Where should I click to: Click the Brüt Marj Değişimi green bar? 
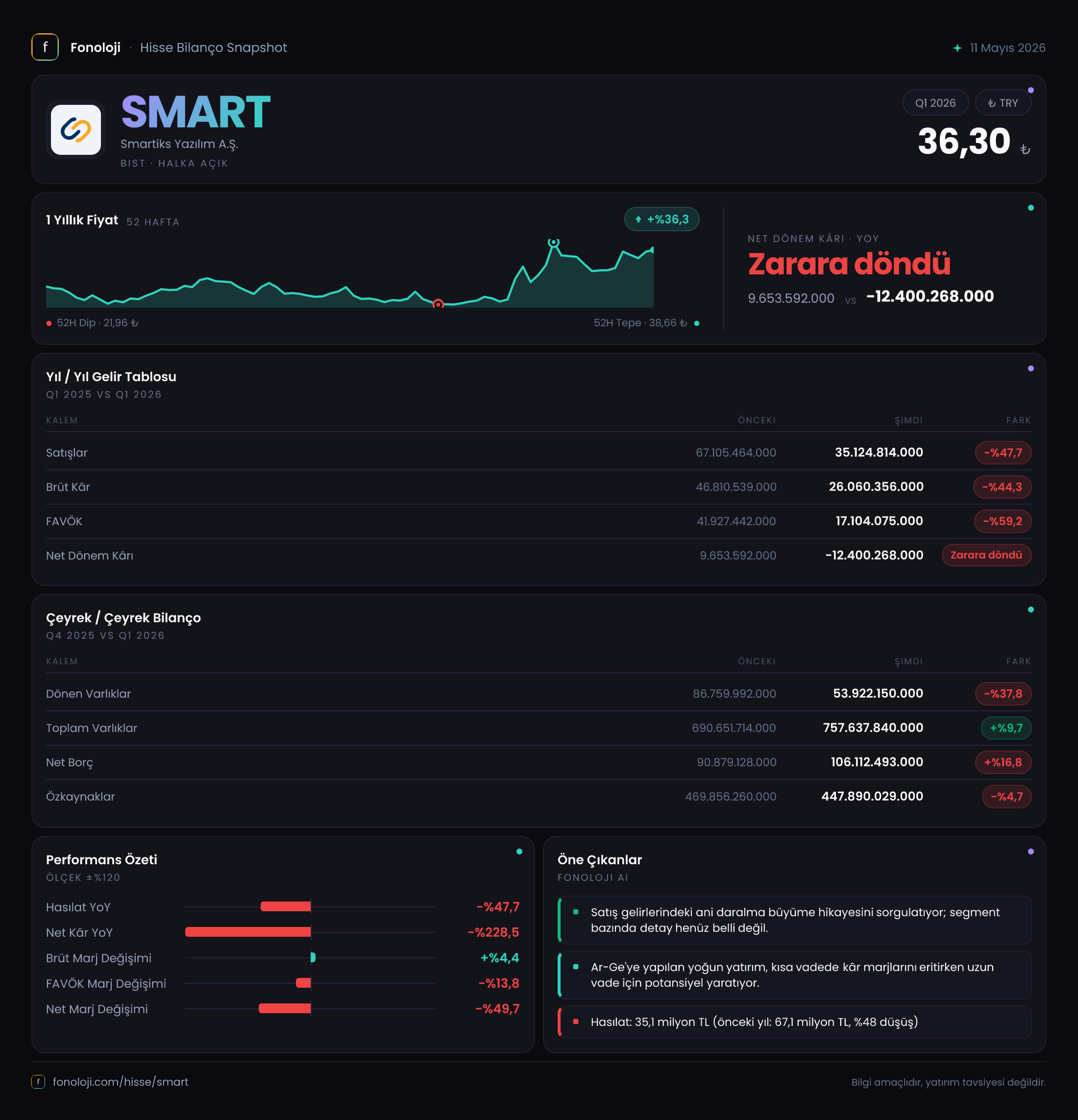313,957
